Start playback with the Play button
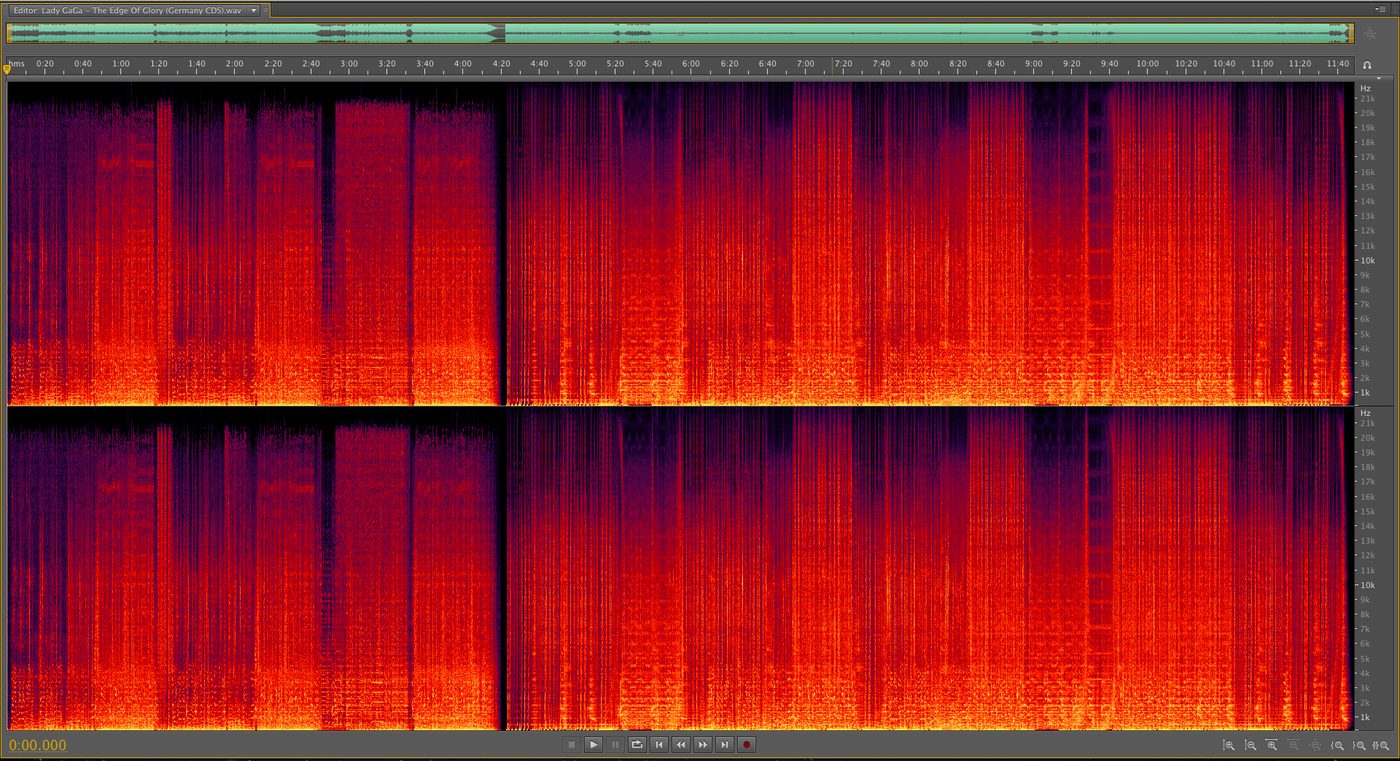Image resolution: width=1400 pixels, height=761 pixels. (593, 745)
